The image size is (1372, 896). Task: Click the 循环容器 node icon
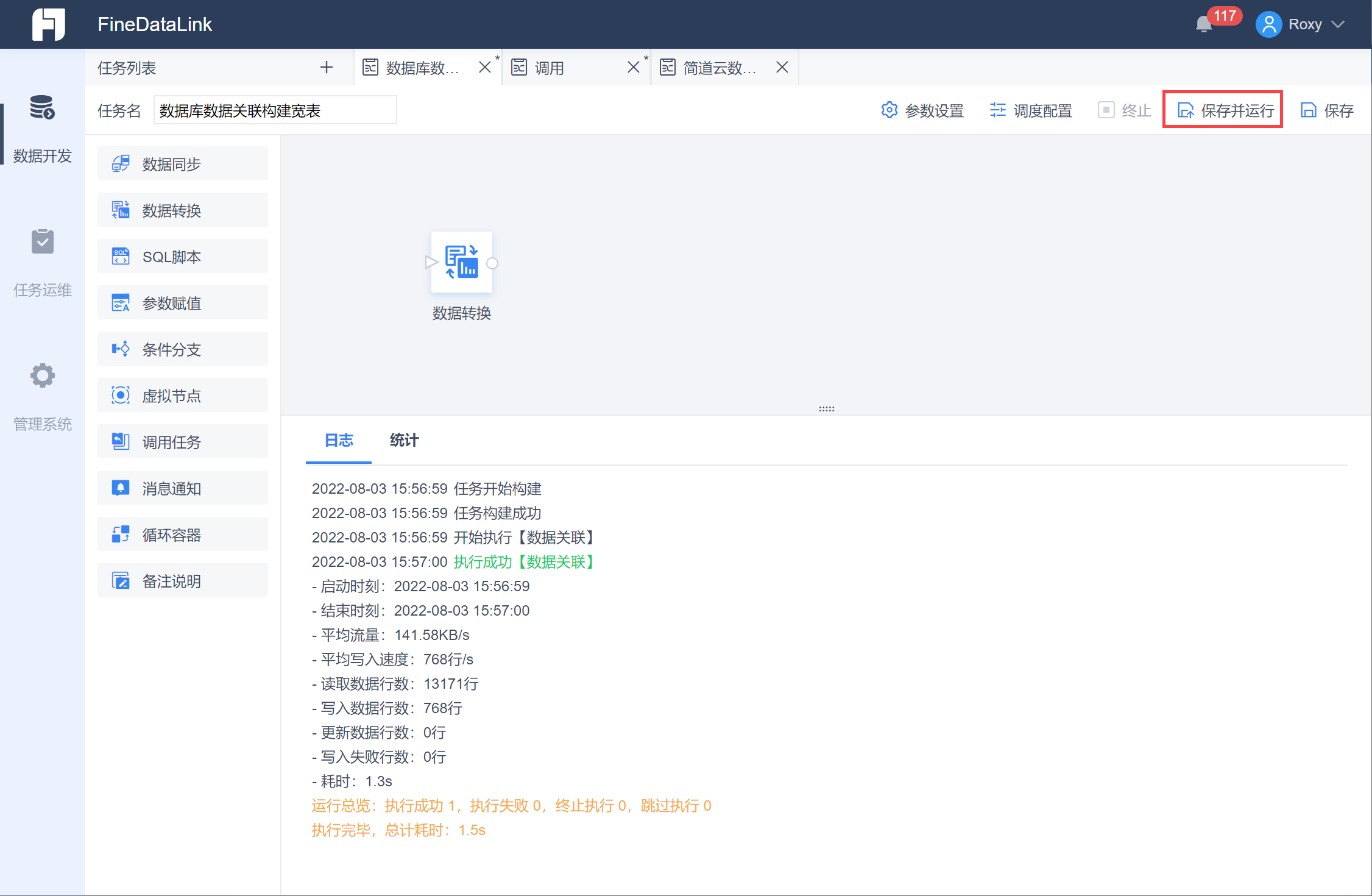pos(121,535)
